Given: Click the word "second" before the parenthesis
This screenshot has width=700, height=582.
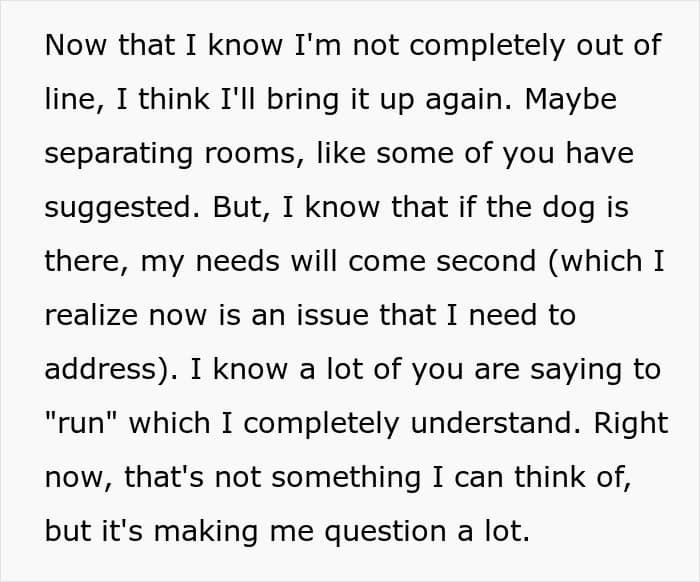Looking at the screenshot, I should [x=486, y=261].
